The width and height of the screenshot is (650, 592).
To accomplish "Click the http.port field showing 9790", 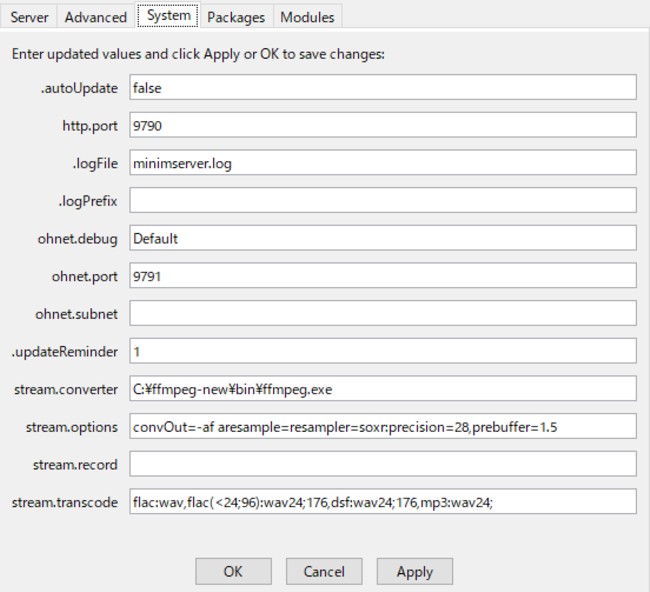I will click(383, 125).
